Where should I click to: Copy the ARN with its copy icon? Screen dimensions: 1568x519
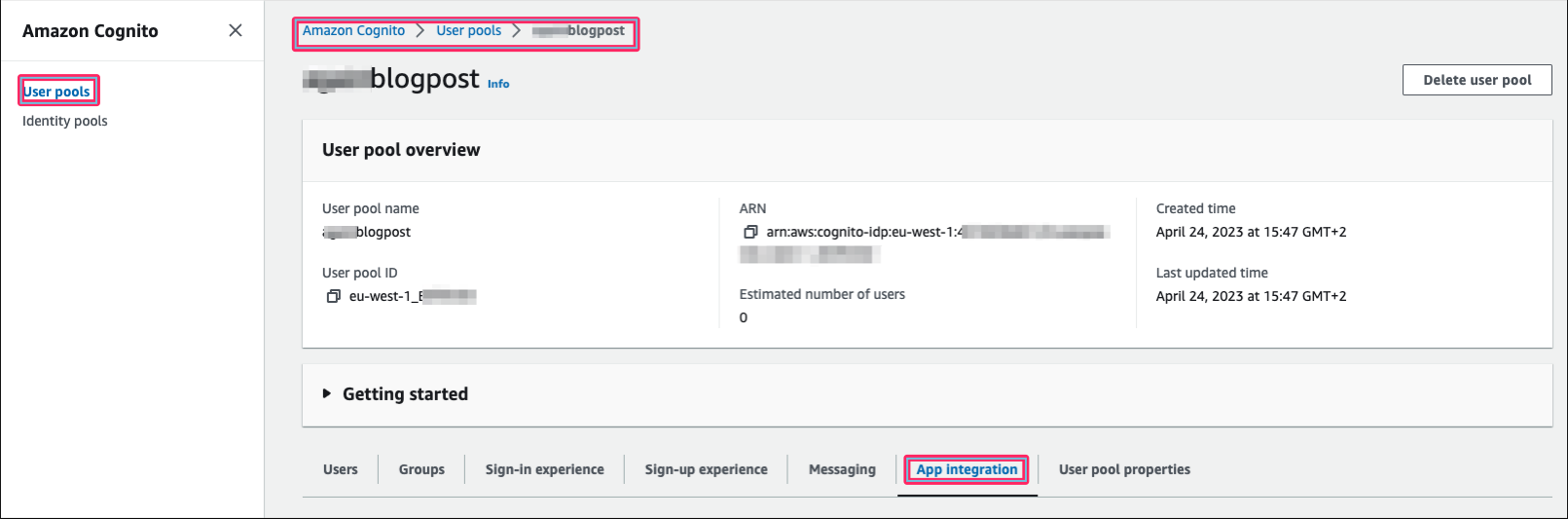coord(750,232)
